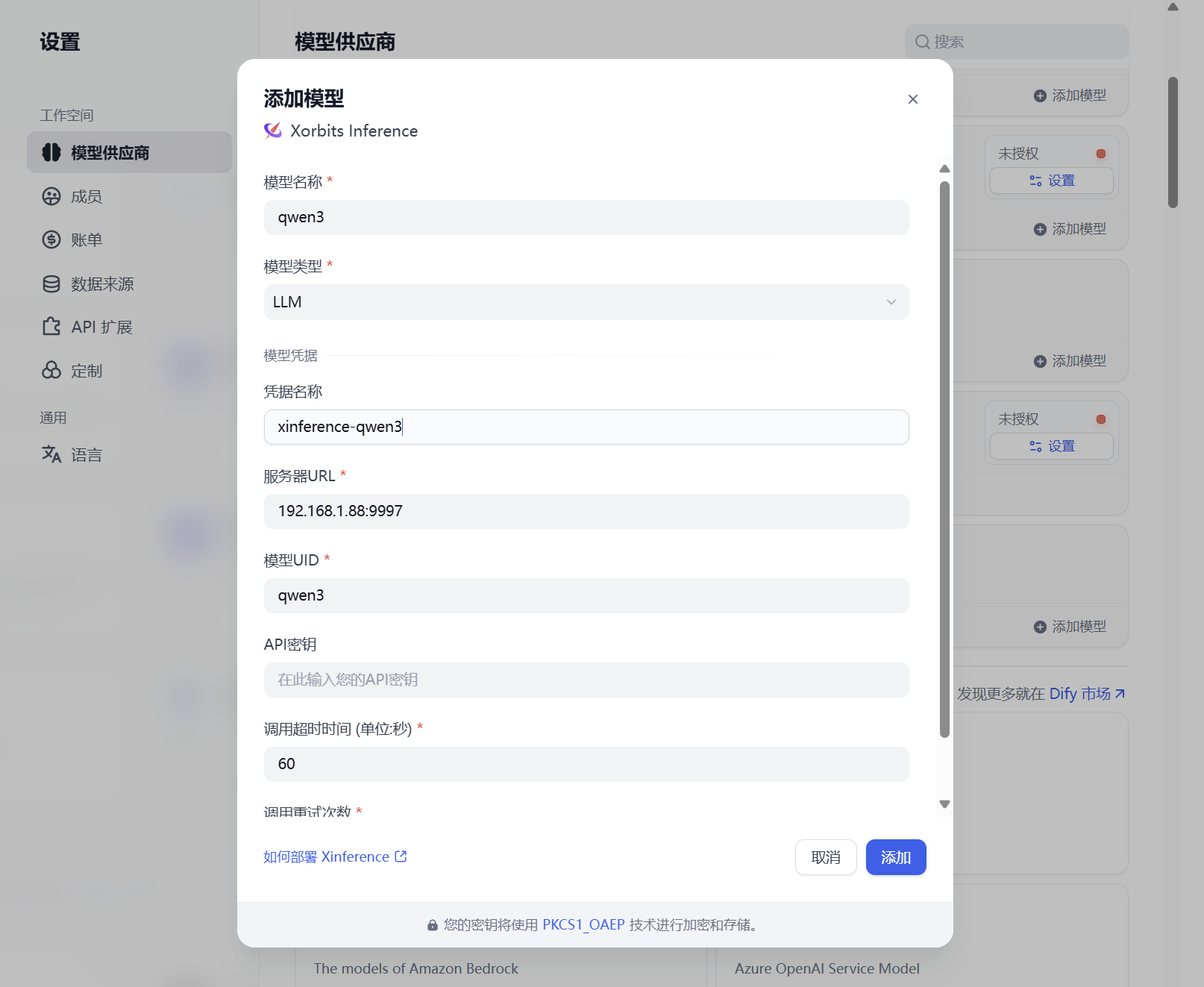This screenshot has height=987, width=1204.
Task: Click the brain icon for 模型供应商
Action: click(x=51, y=152)
